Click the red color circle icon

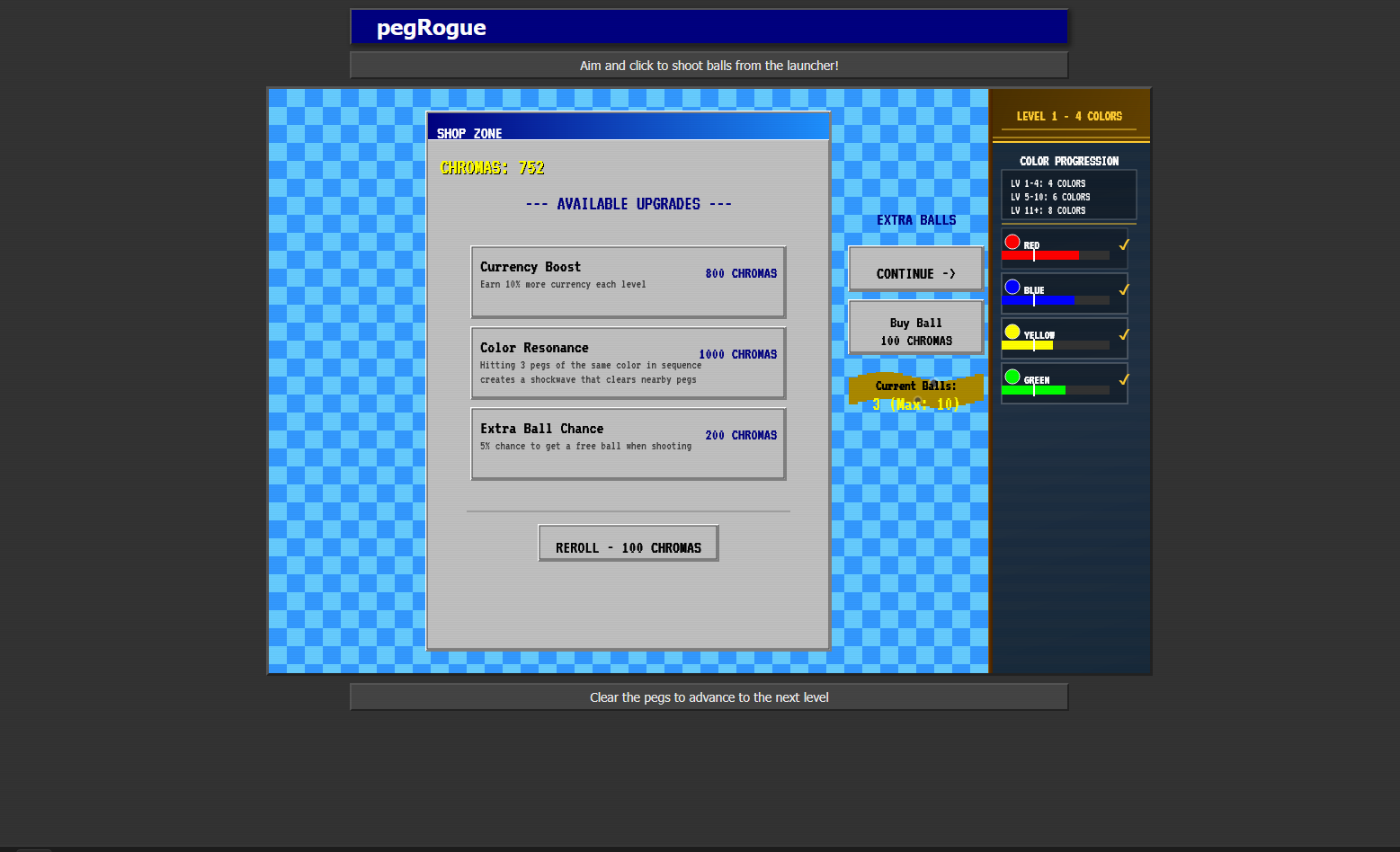[x=1012, y=242]
